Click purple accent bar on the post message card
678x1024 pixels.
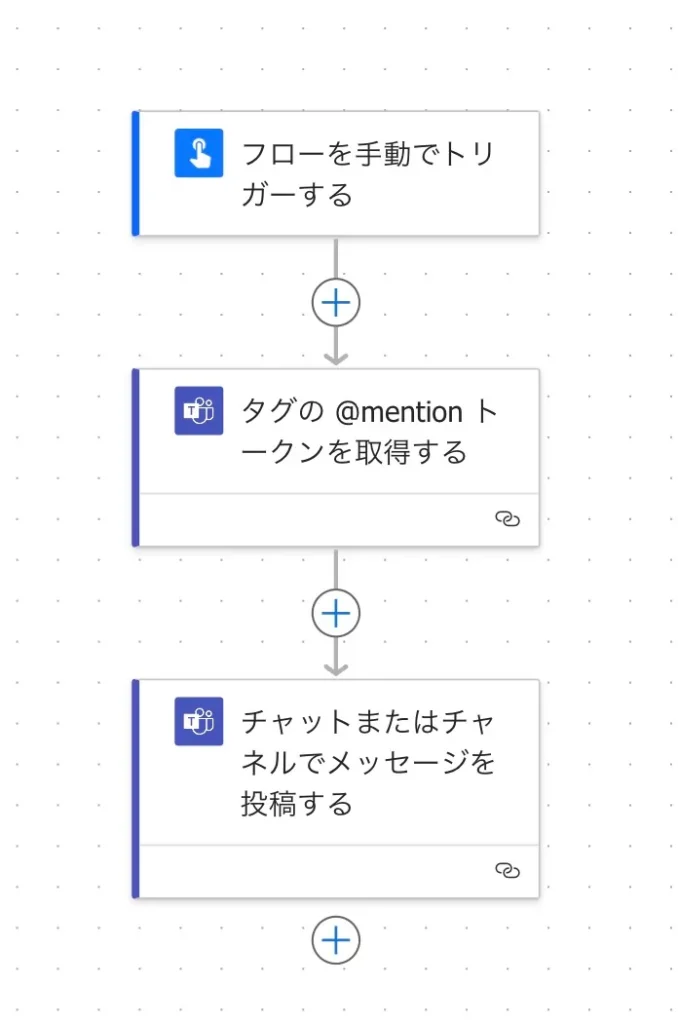(135, 788)
